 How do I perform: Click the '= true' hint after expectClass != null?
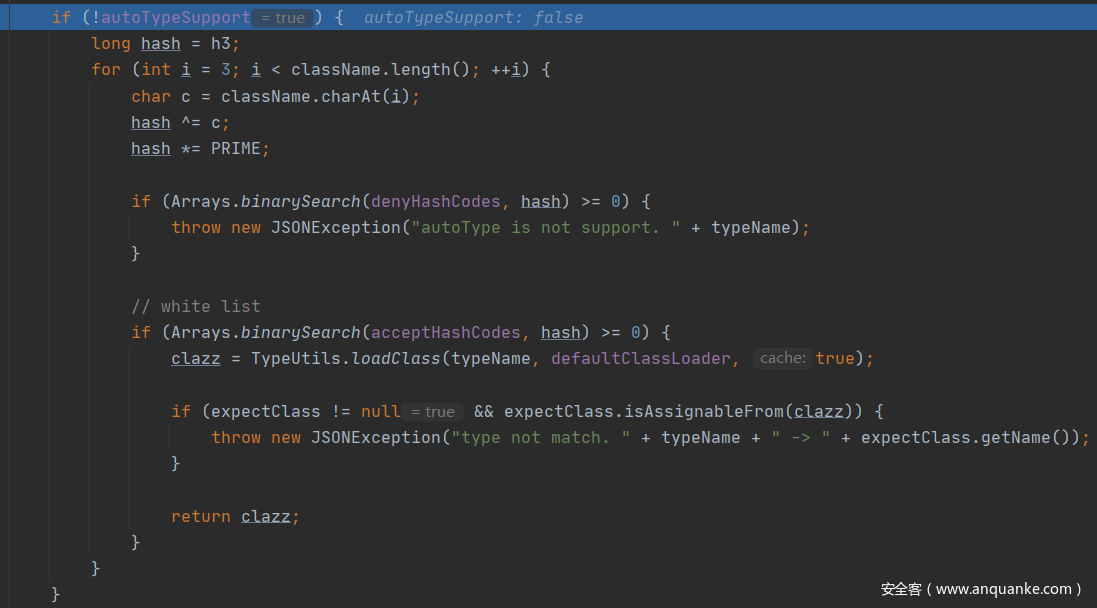pyautogui.click(x=433, y=412)
